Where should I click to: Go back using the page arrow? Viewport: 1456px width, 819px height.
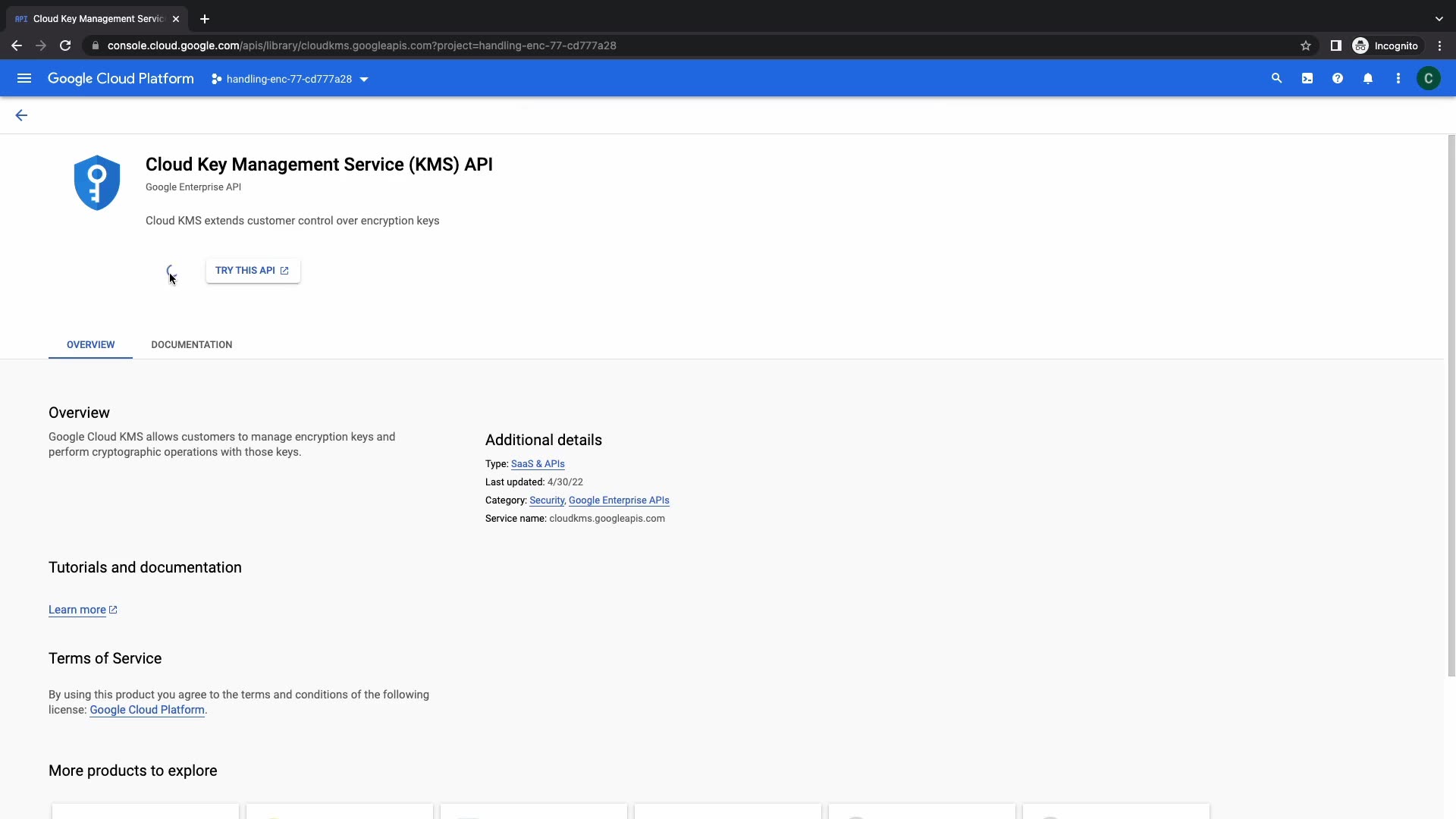(x=21, y=115)
